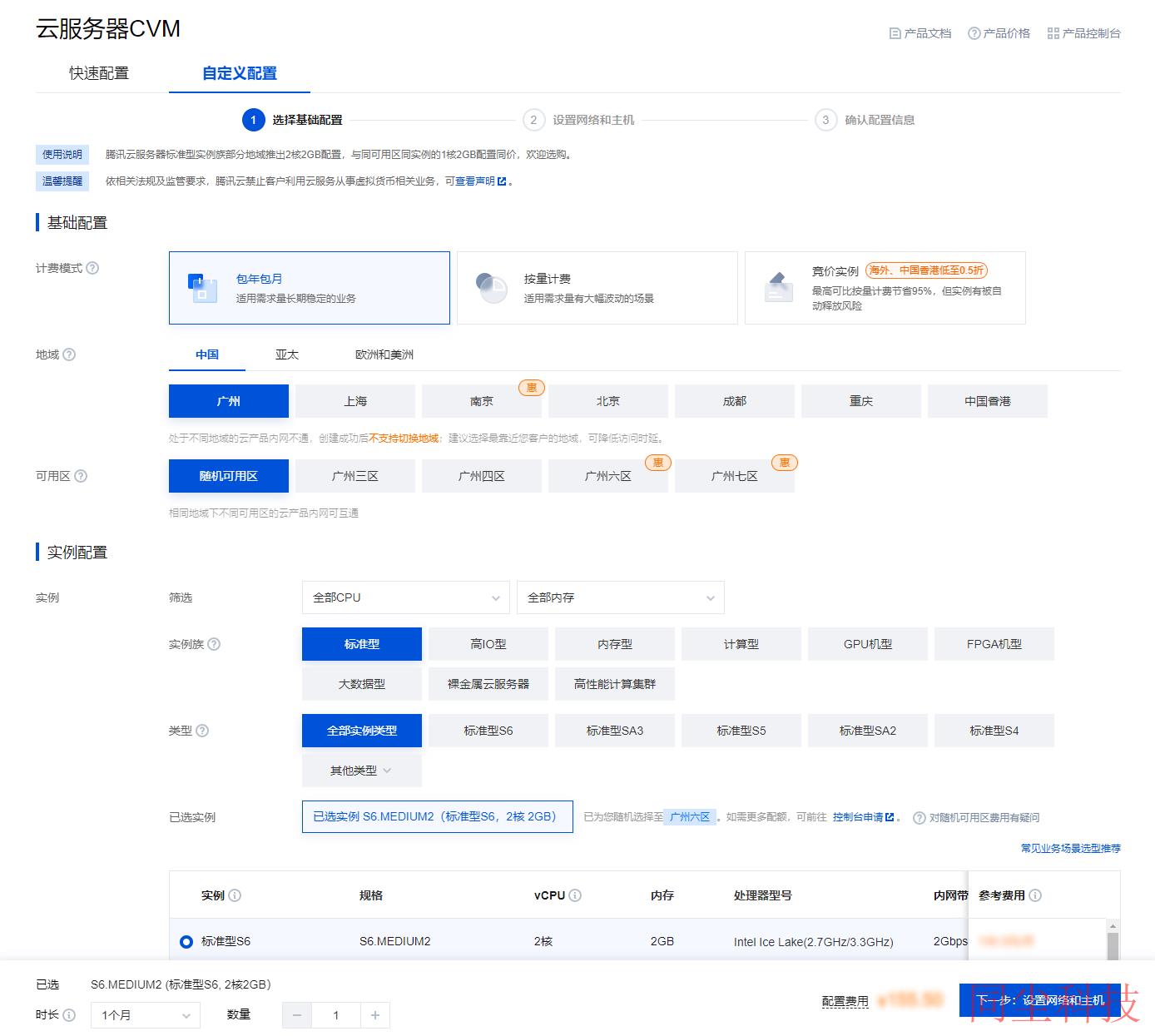Switch to 快速配置 tab
This screenshot has width=1155, height=1036.
pyautogui.click(x=99, y=73)
